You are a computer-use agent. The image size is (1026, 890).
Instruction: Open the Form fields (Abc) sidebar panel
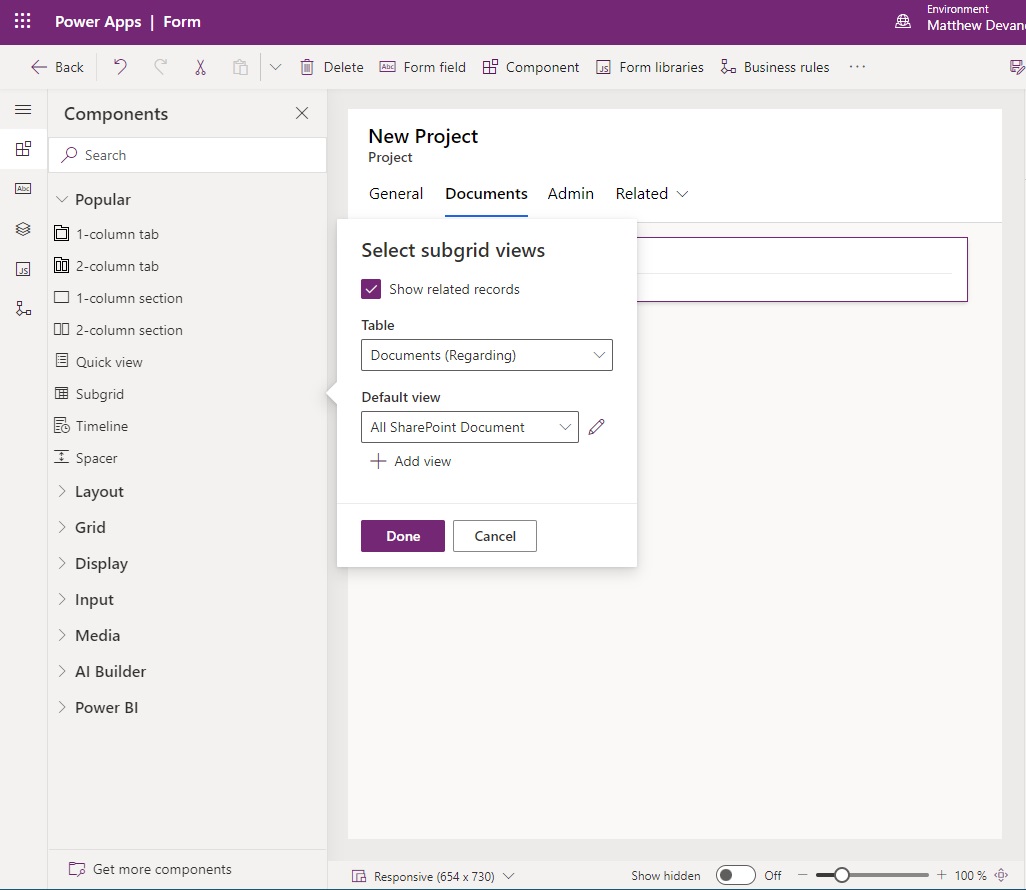click(x=23, y=188)
